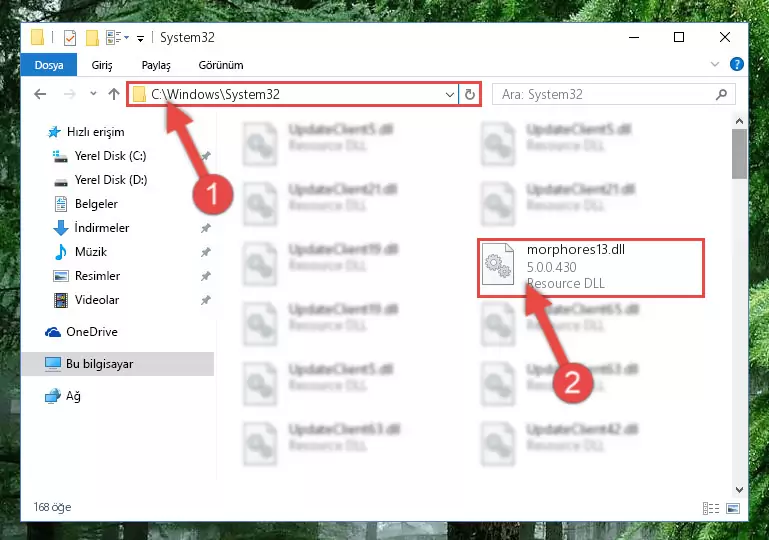
Task: Open the blue Help question mark icon
Action: [x=737, y=64]
